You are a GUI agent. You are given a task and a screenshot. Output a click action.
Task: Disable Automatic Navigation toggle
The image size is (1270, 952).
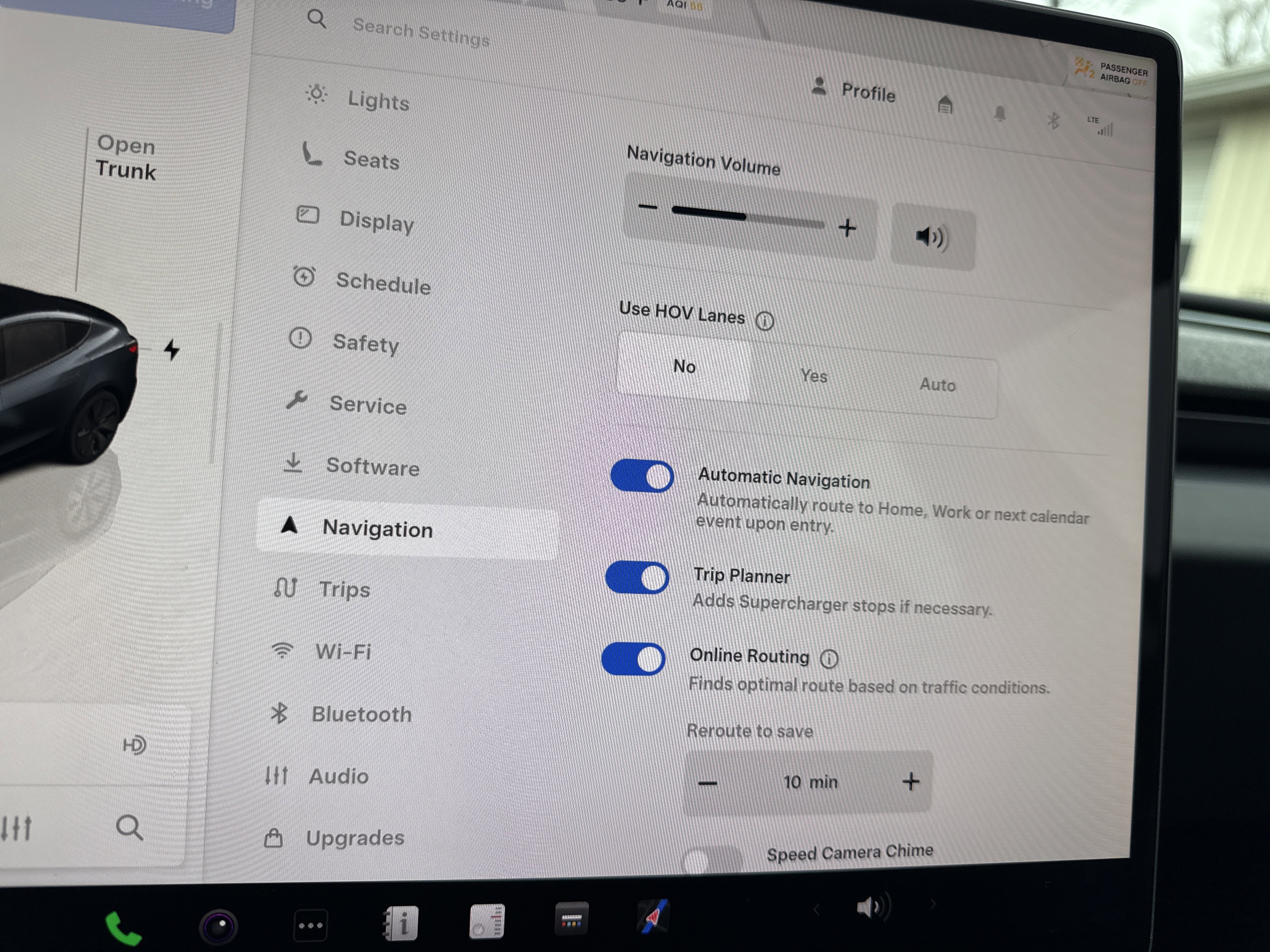(x=642, y=476)
